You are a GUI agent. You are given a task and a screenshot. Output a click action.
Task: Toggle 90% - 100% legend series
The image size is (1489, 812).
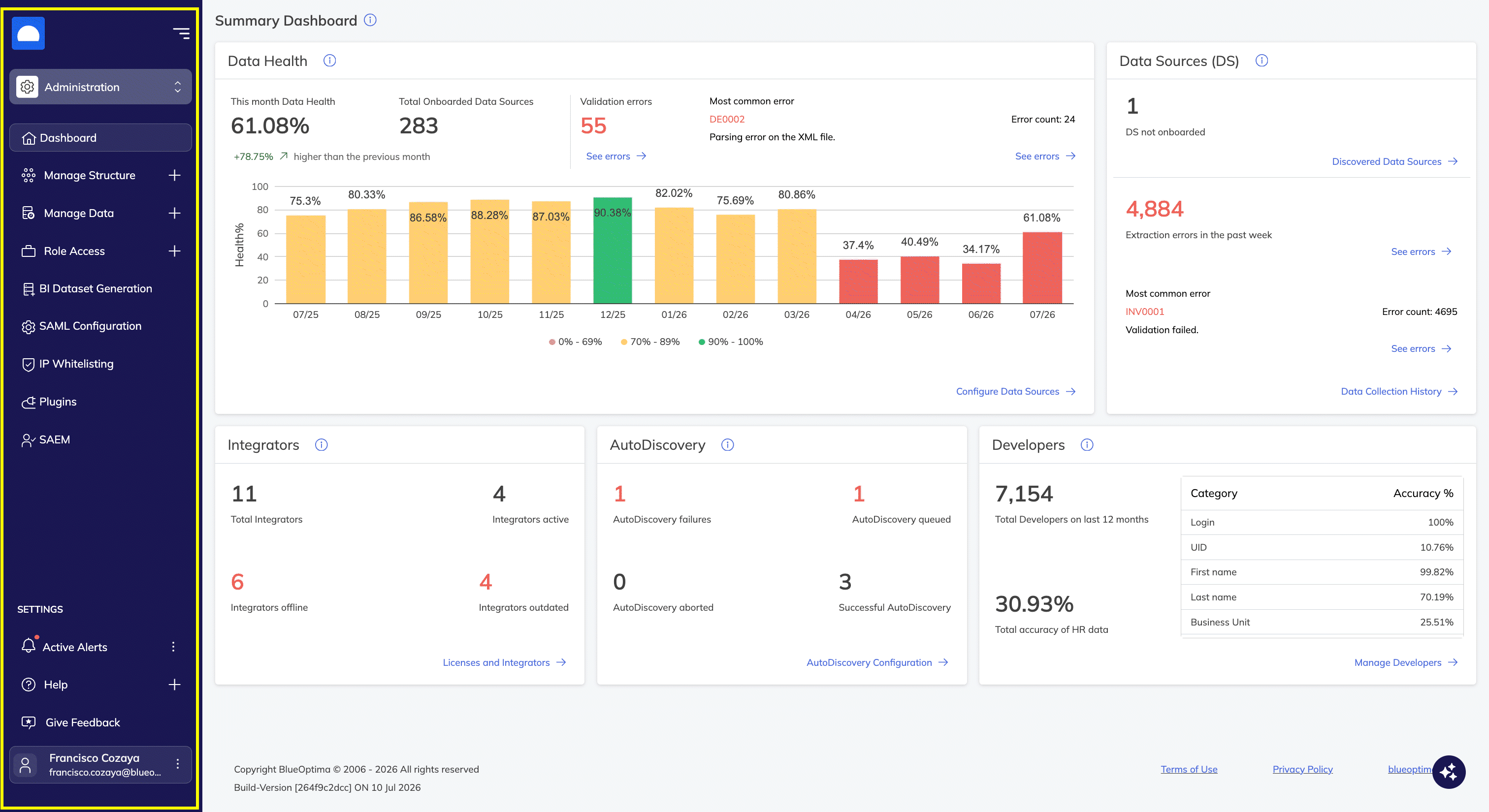[x=731, y=342]
